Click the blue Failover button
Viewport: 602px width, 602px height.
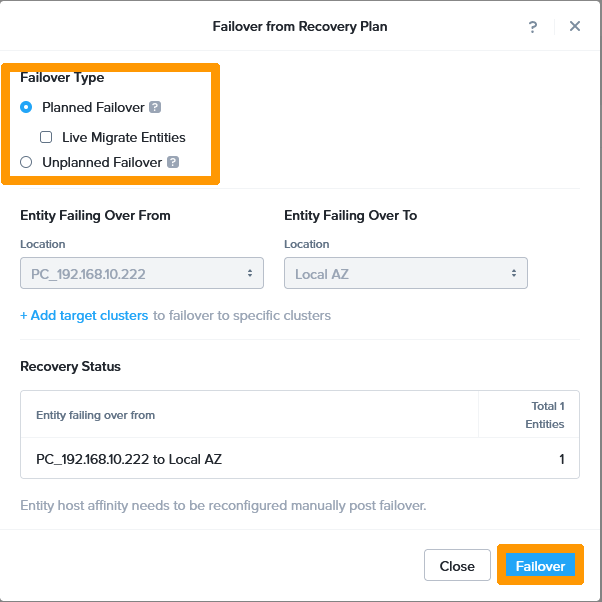click(x=540, y=566)
